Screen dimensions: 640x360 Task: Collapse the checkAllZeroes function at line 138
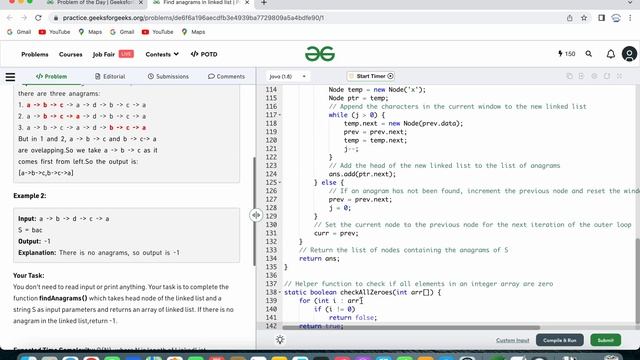[x=280, y=292]
